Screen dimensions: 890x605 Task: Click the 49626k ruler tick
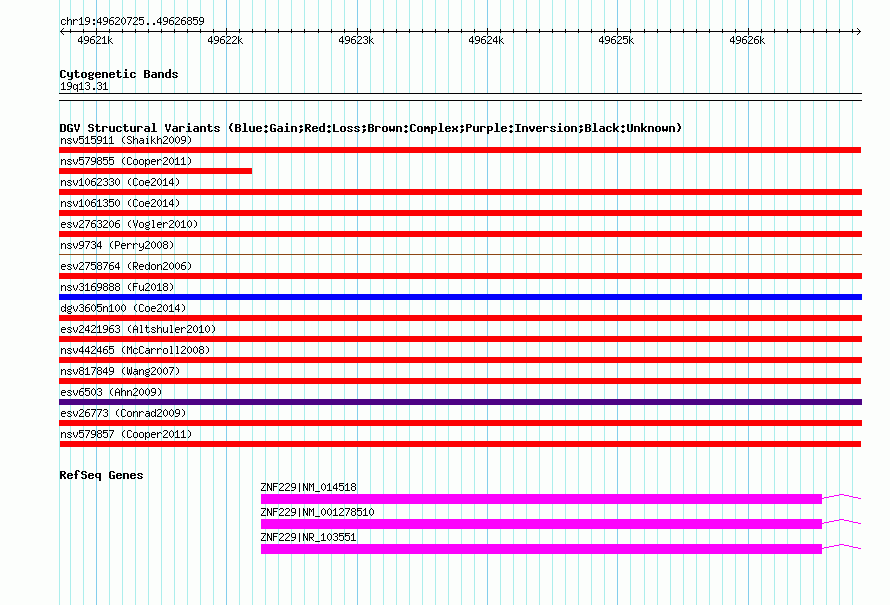point(747,40)
